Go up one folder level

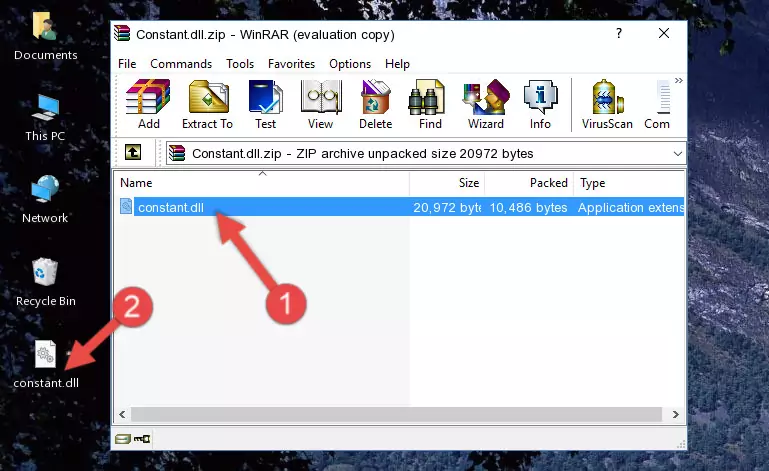[133, 153]
